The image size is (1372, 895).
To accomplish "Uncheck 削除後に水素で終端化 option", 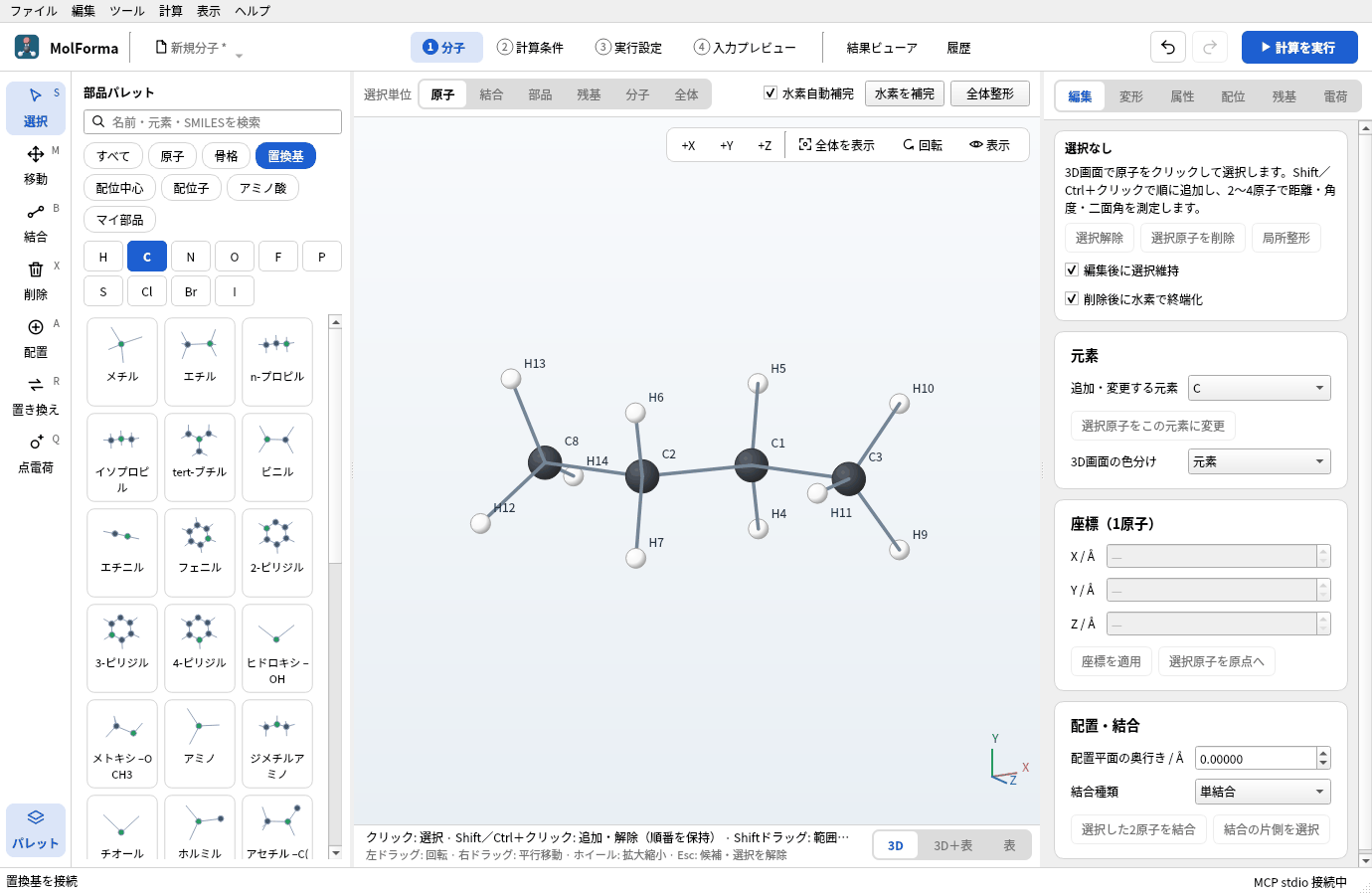I will pyautogui.click(x=1072, y=298).
